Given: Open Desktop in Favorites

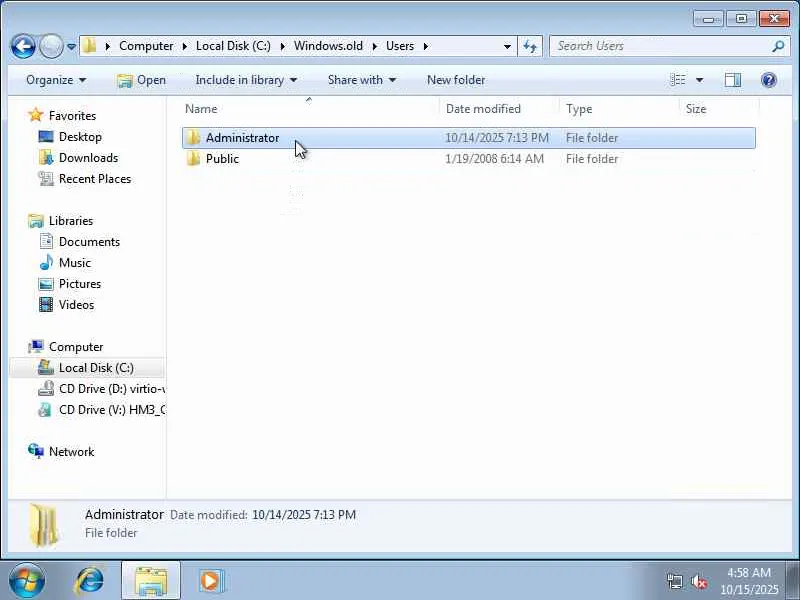Looking at the screenshot, I should tap(80, 137).
